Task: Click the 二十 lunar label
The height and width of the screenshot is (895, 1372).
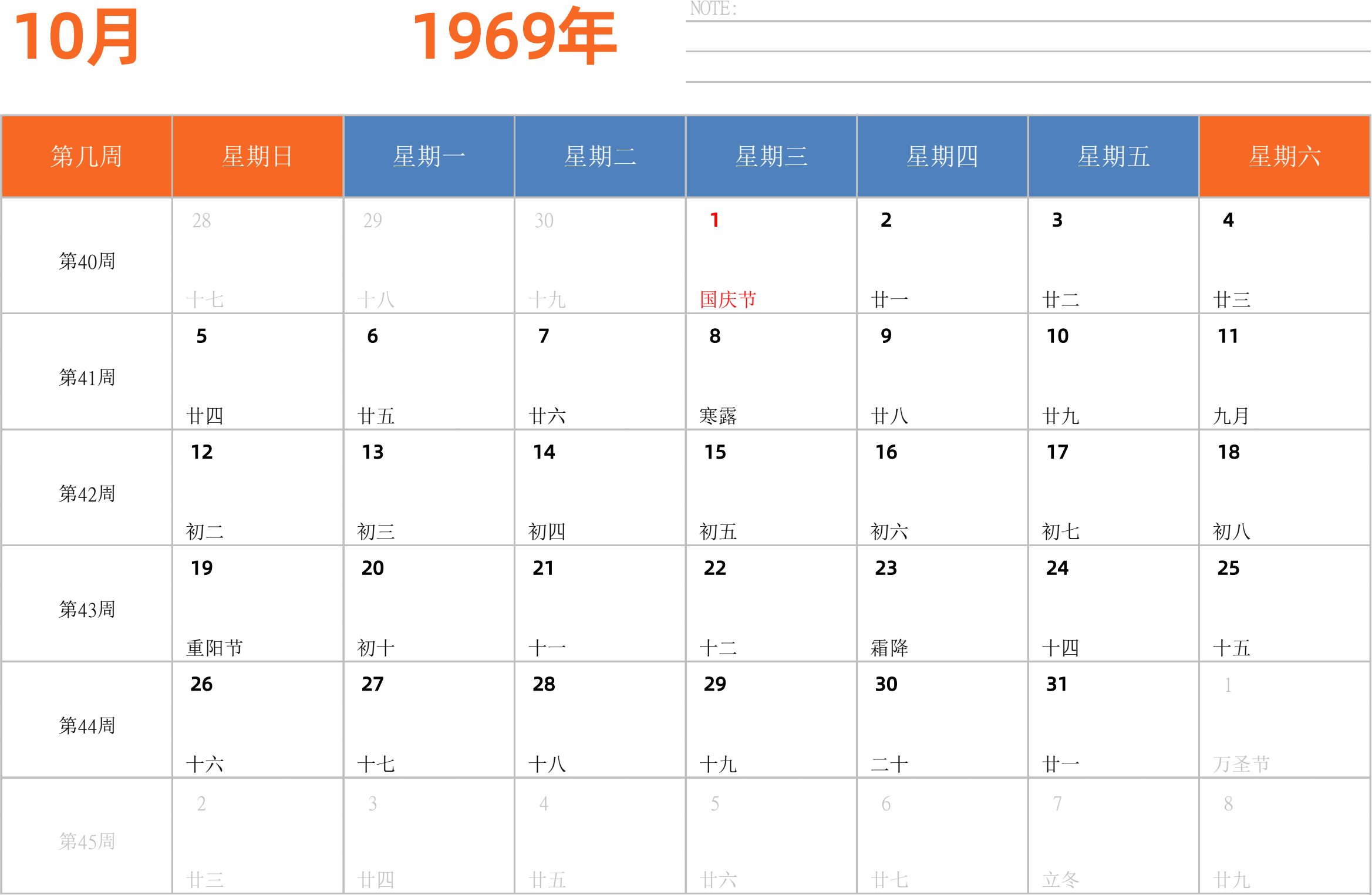Action: (x=889, y=765)
